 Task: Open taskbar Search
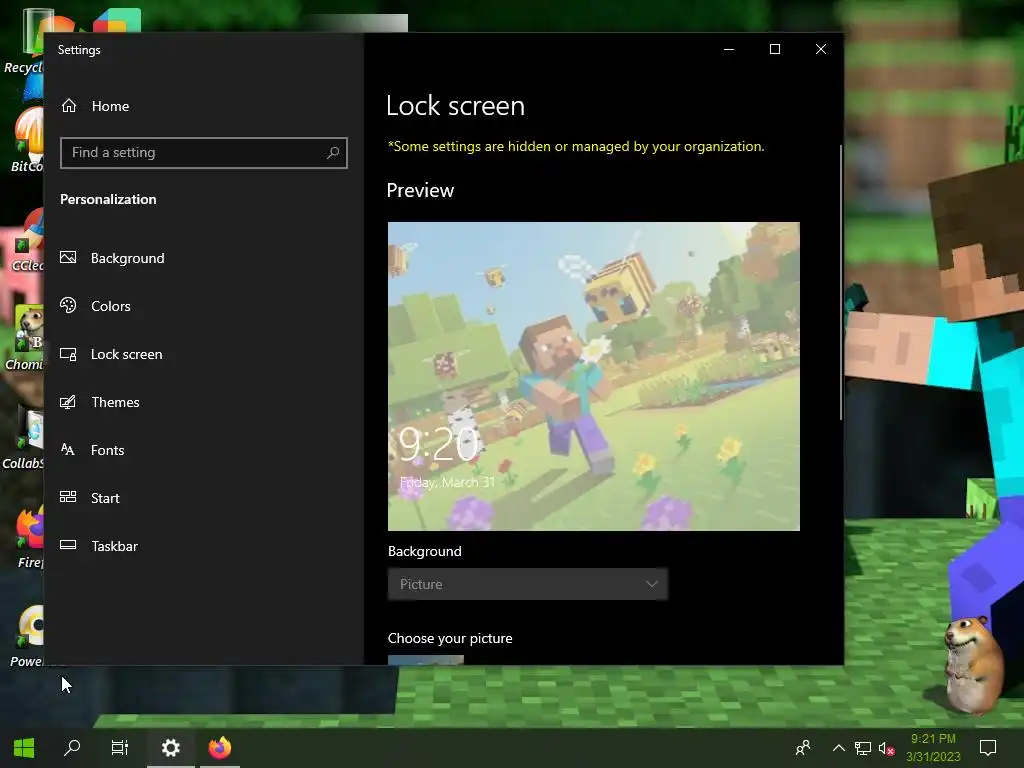tap(72, 748)
